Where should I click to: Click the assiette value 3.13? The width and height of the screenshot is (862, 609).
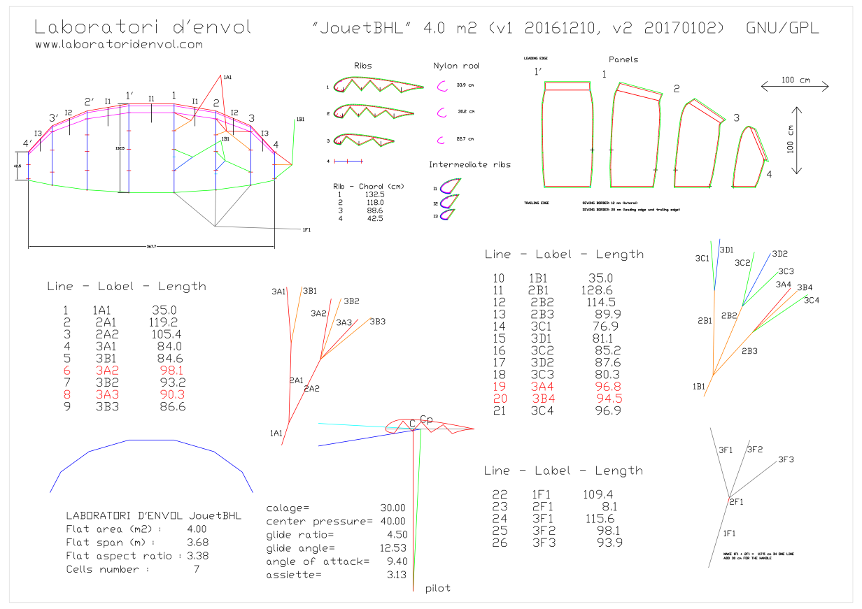pos(397,575)
